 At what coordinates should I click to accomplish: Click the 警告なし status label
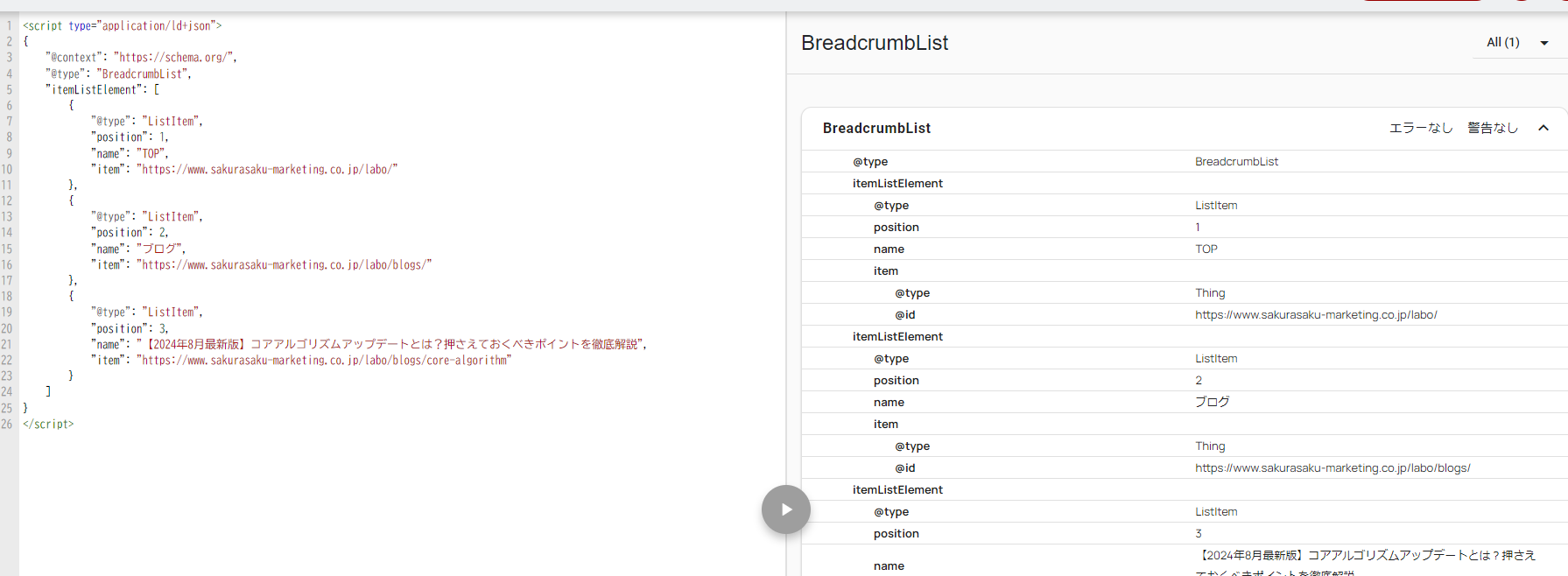tap(1493, 128)
